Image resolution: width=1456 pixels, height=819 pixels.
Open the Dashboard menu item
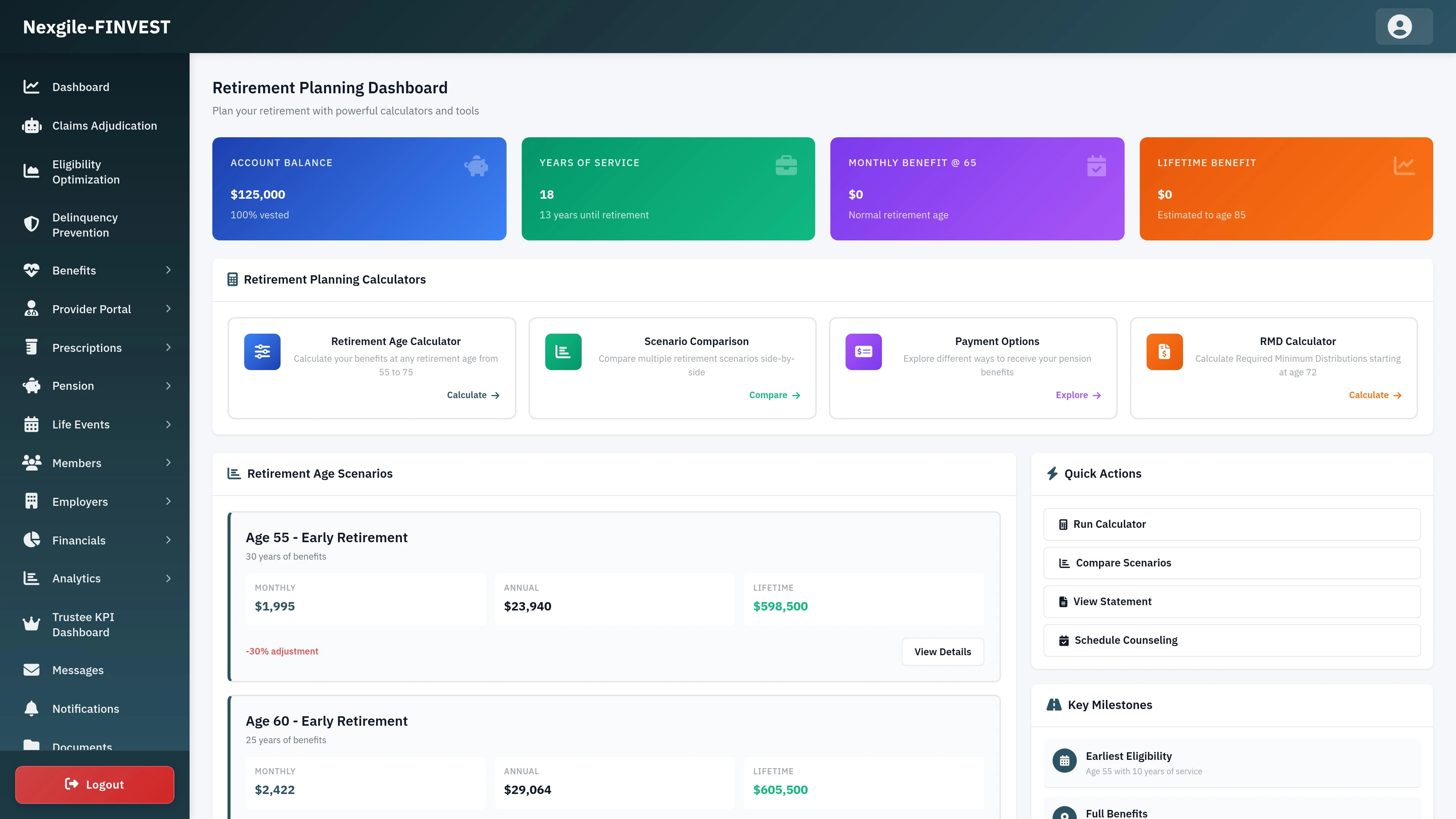pos(80,86)
